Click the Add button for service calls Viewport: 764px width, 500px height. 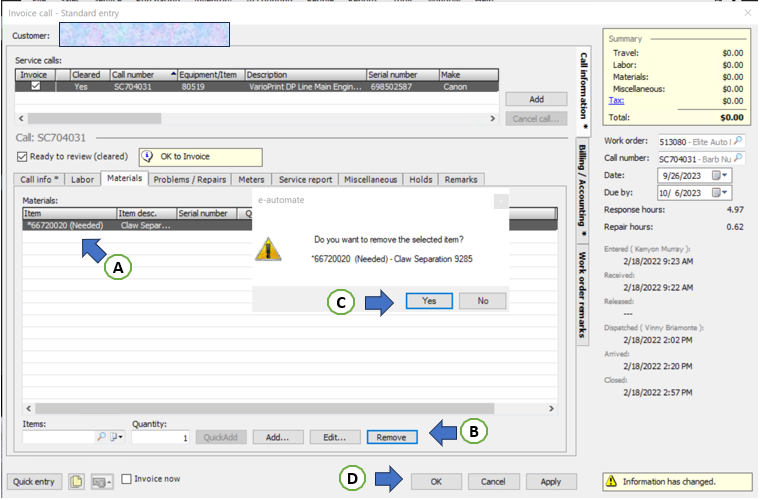536,99
